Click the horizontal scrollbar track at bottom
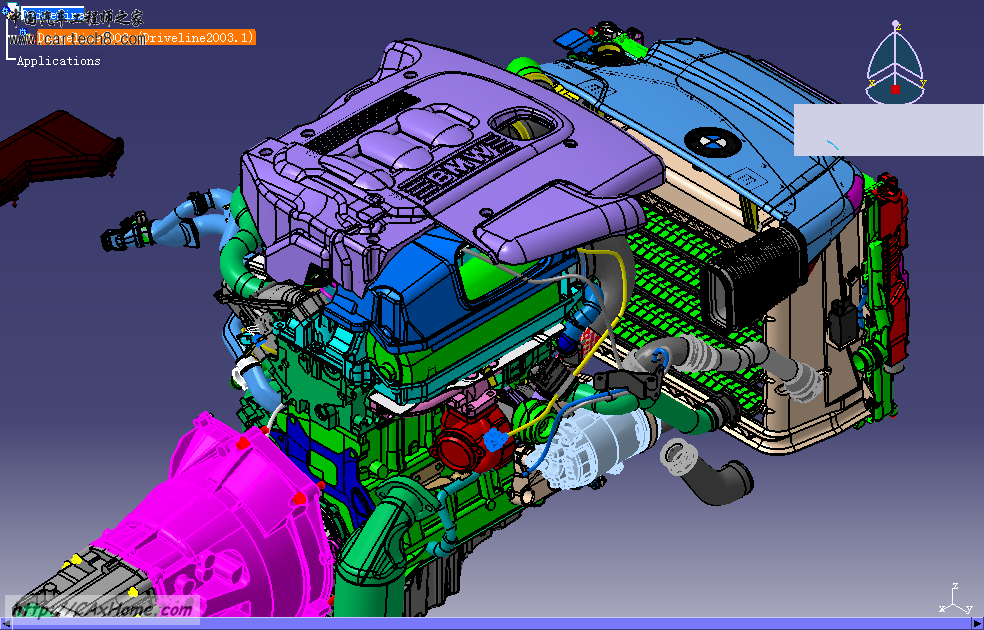 (492, 624)
